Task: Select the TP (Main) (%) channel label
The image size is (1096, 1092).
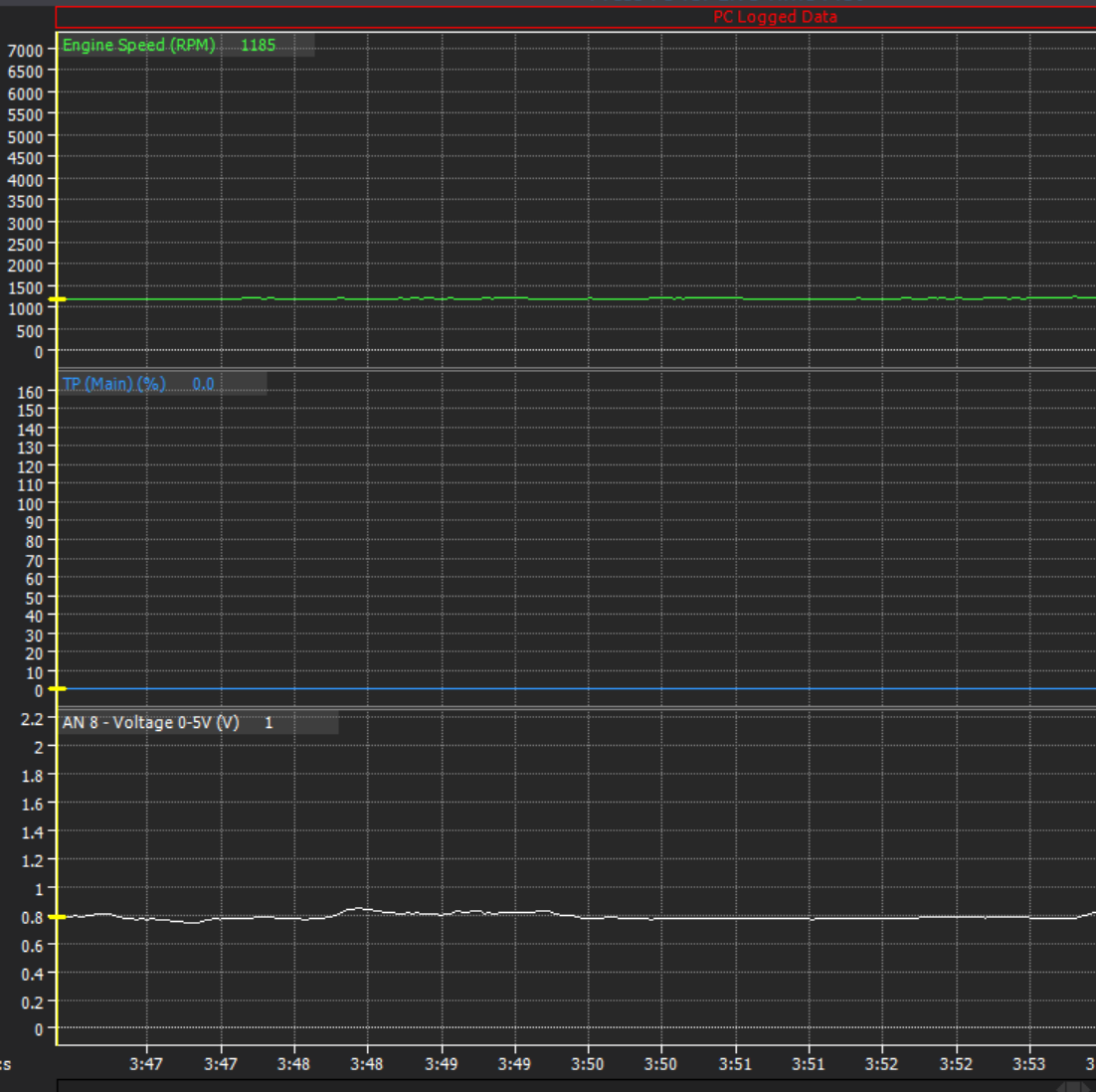Action: tap(113, 384)
